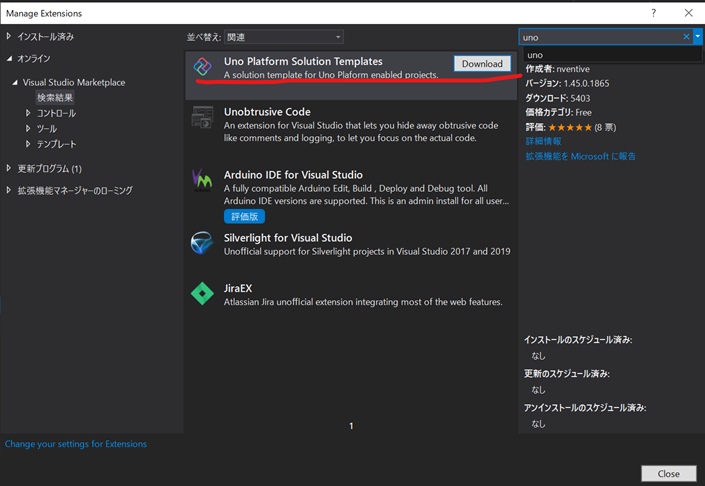Click the Silverlight unofficial support description

tap(367, 251)
